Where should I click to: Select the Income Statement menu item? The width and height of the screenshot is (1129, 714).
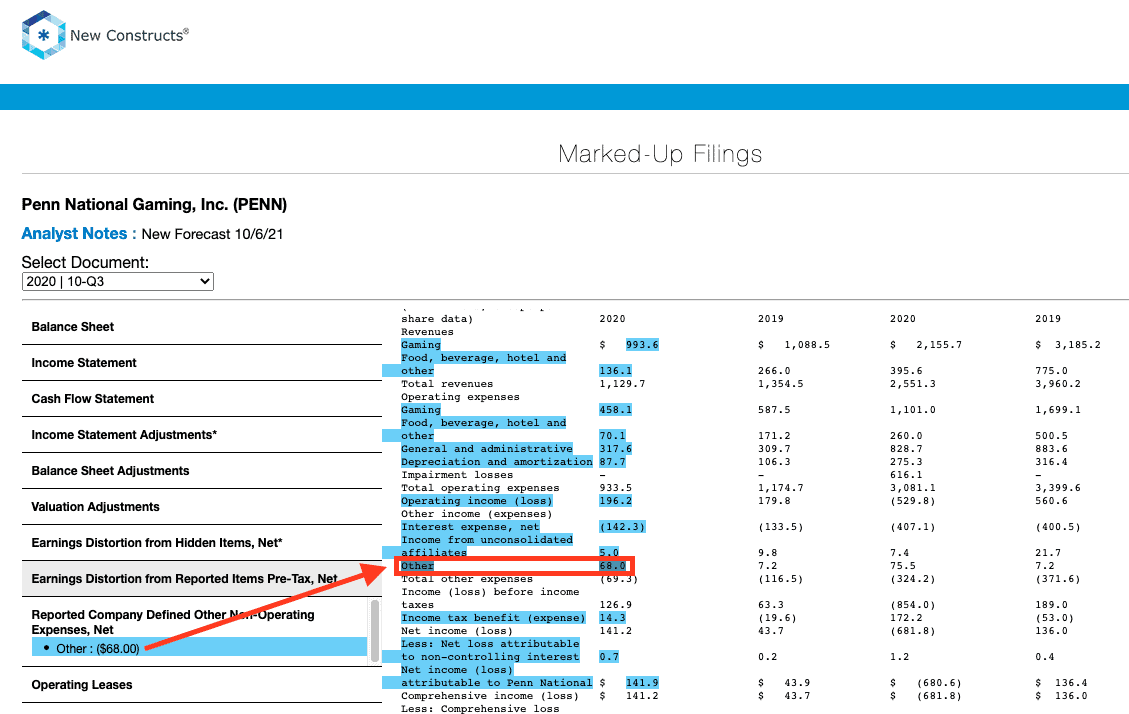tap(84, 363)
